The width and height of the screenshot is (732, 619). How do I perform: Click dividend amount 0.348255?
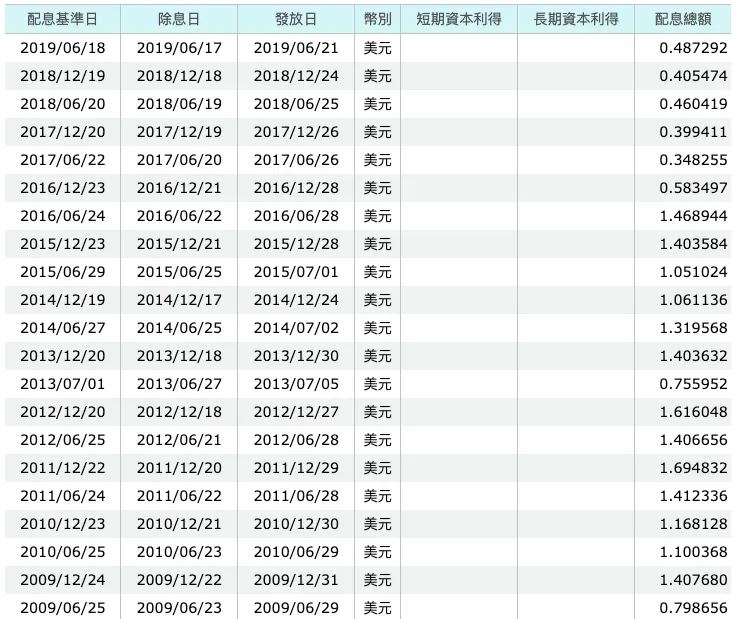pos(693,160)
